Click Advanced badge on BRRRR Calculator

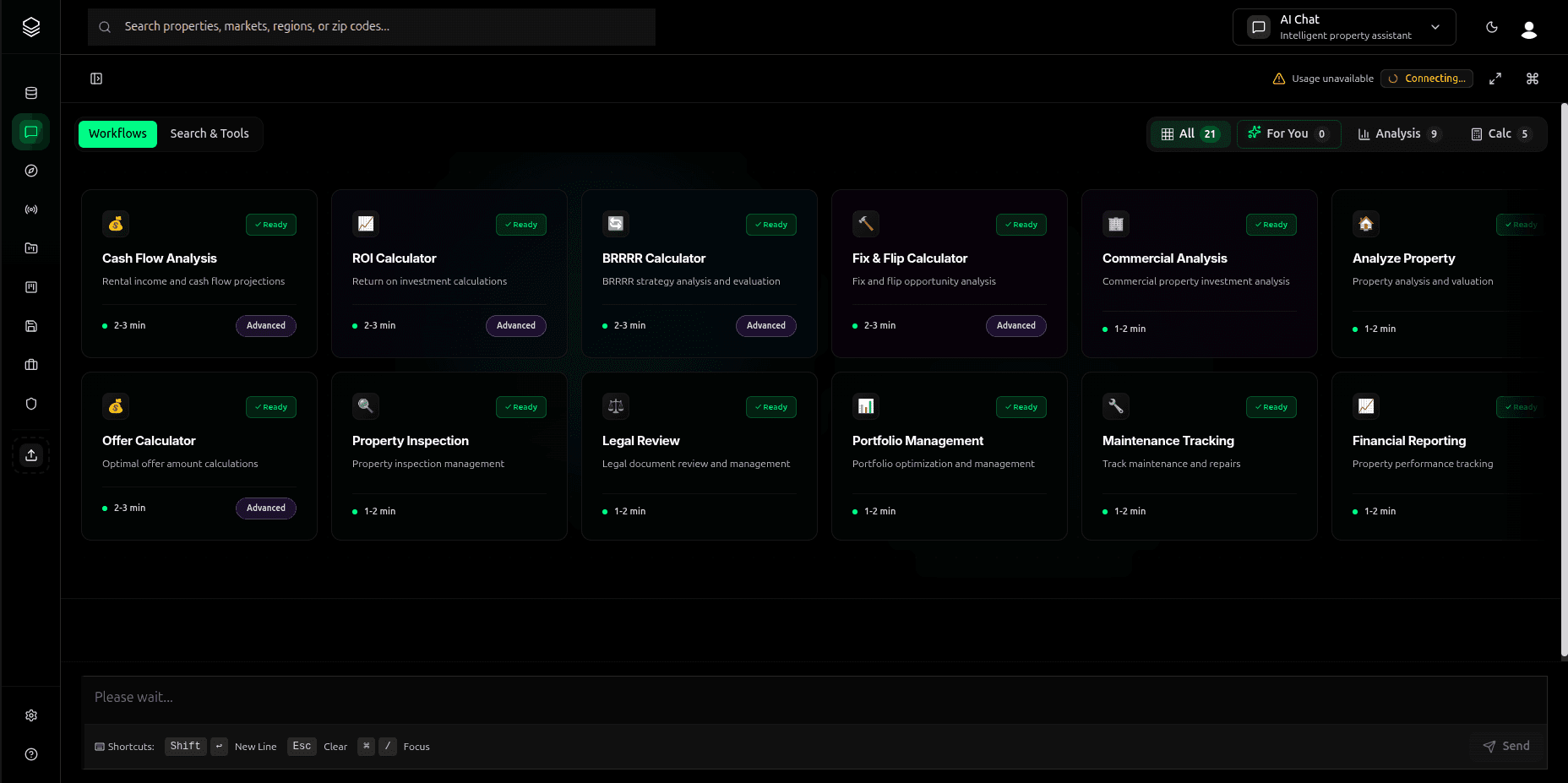point(766,326)
